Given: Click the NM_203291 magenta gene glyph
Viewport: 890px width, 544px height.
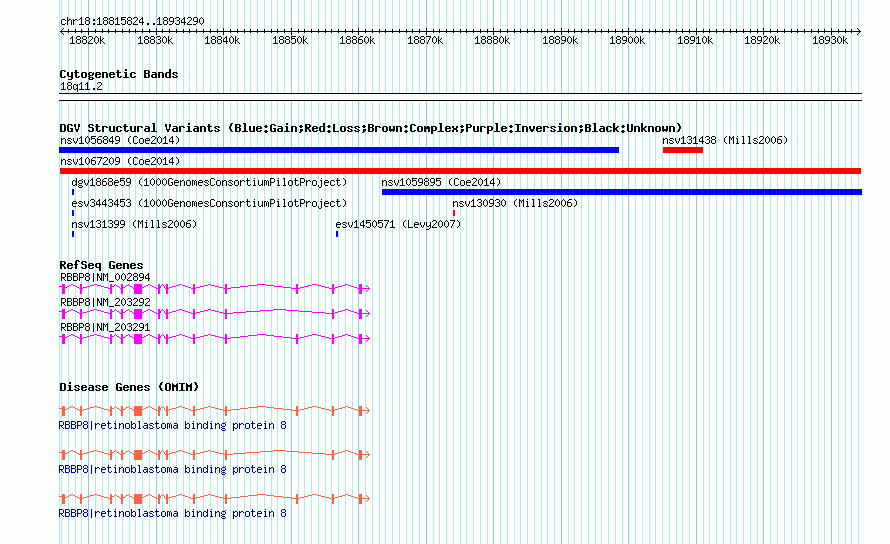Looking at the screenshot, I should pos(215,338).
